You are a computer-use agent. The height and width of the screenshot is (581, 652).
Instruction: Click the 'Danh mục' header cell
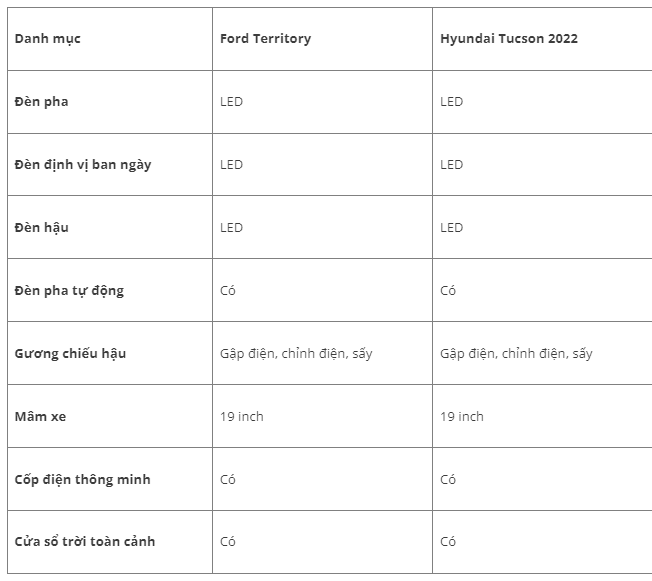coord(48,39)
